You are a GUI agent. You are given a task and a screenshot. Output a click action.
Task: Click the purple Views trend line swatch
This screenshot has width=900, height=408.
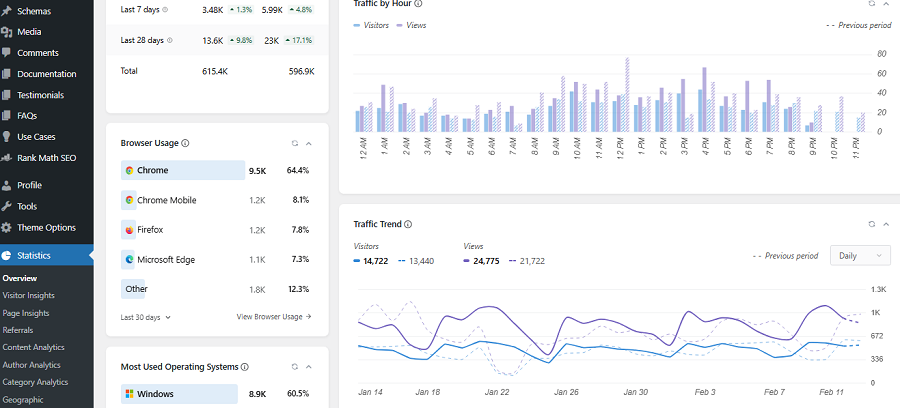(x=468, y=261)
